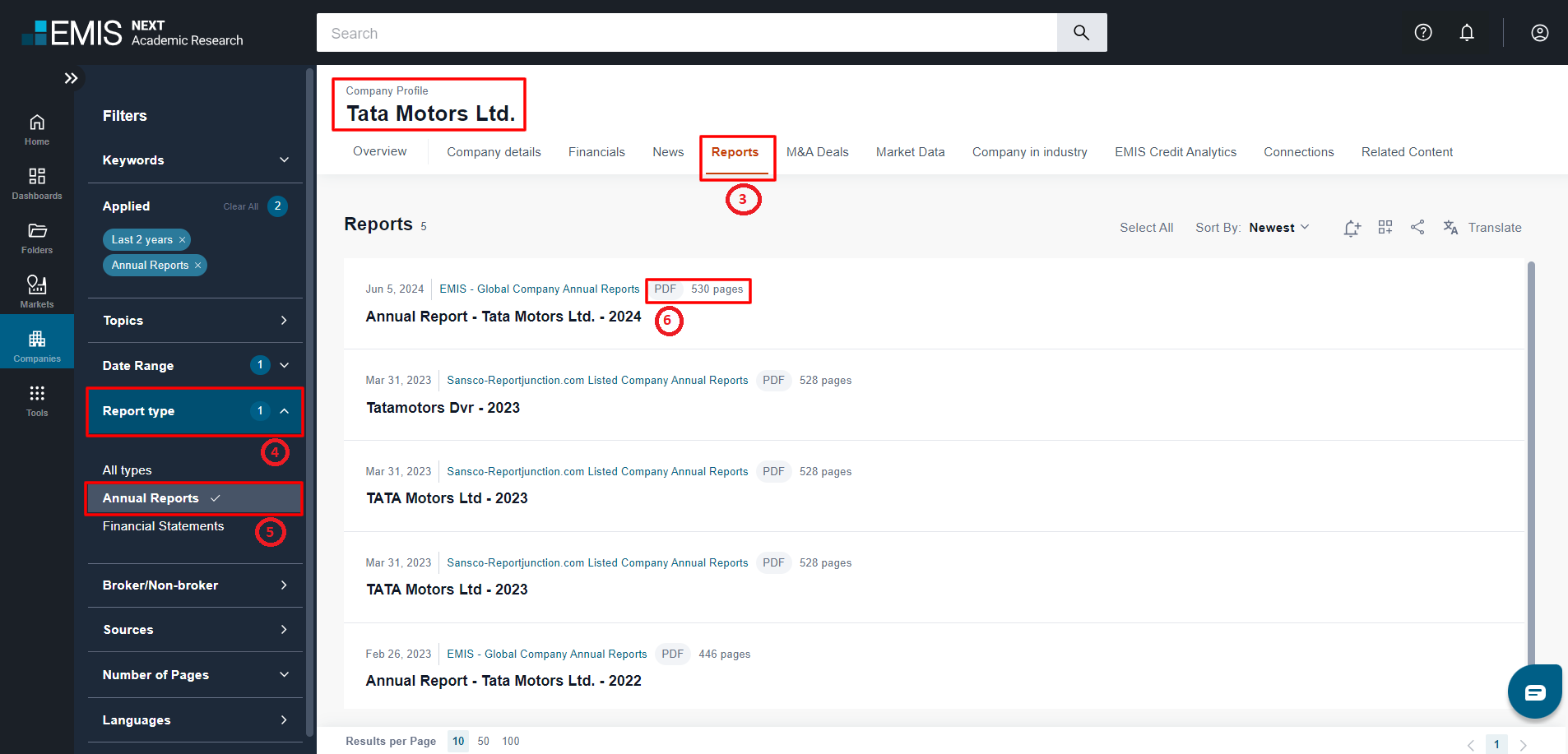Open Dashboards in sidebar
Screen dimensions: 1568x754
[x=37, y=184]
